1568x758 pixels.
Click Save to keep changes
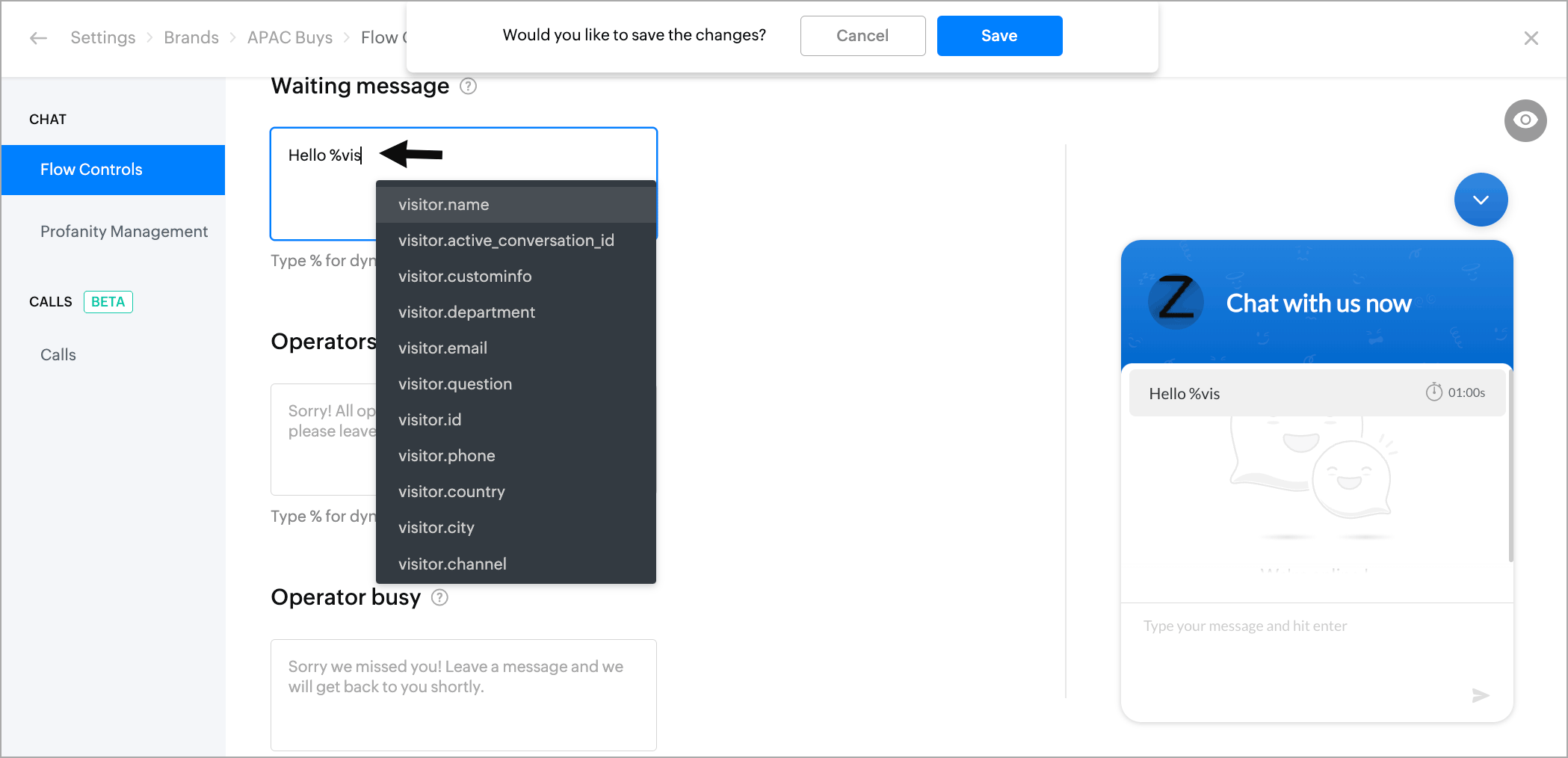coord(999,36)
